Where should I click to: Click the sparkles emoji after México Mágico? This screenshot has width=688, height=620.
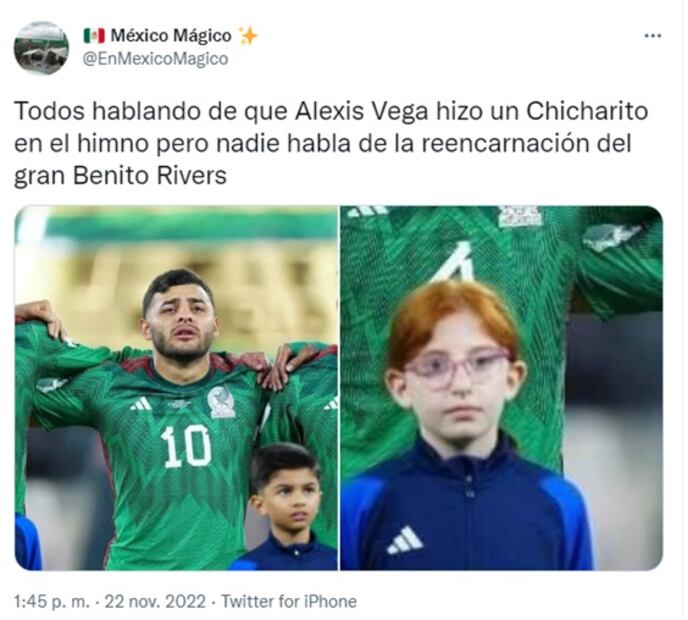coord(247,36)
